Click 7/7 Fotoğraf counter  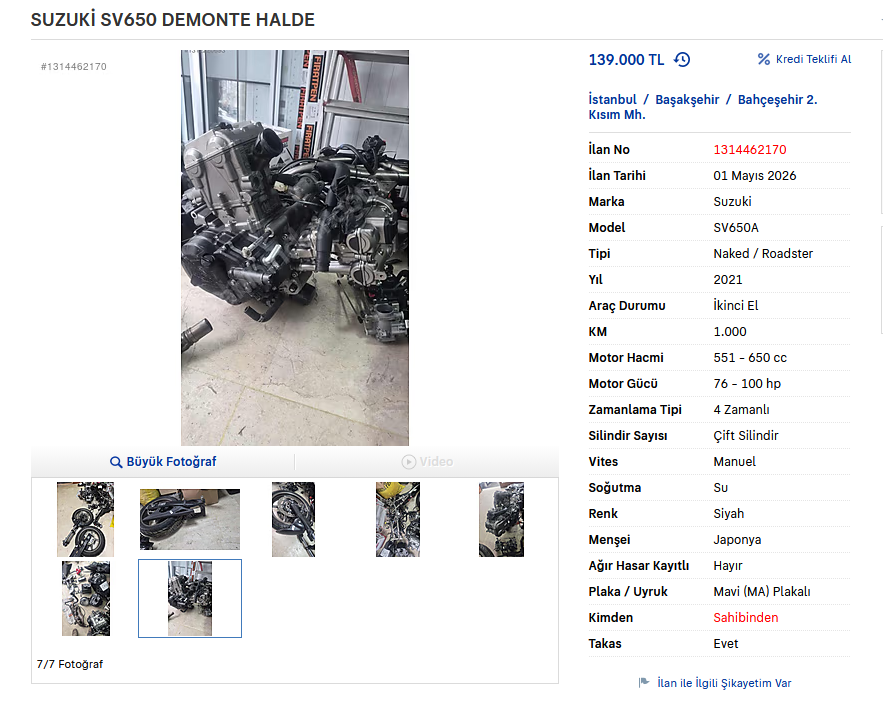(70, 664)
